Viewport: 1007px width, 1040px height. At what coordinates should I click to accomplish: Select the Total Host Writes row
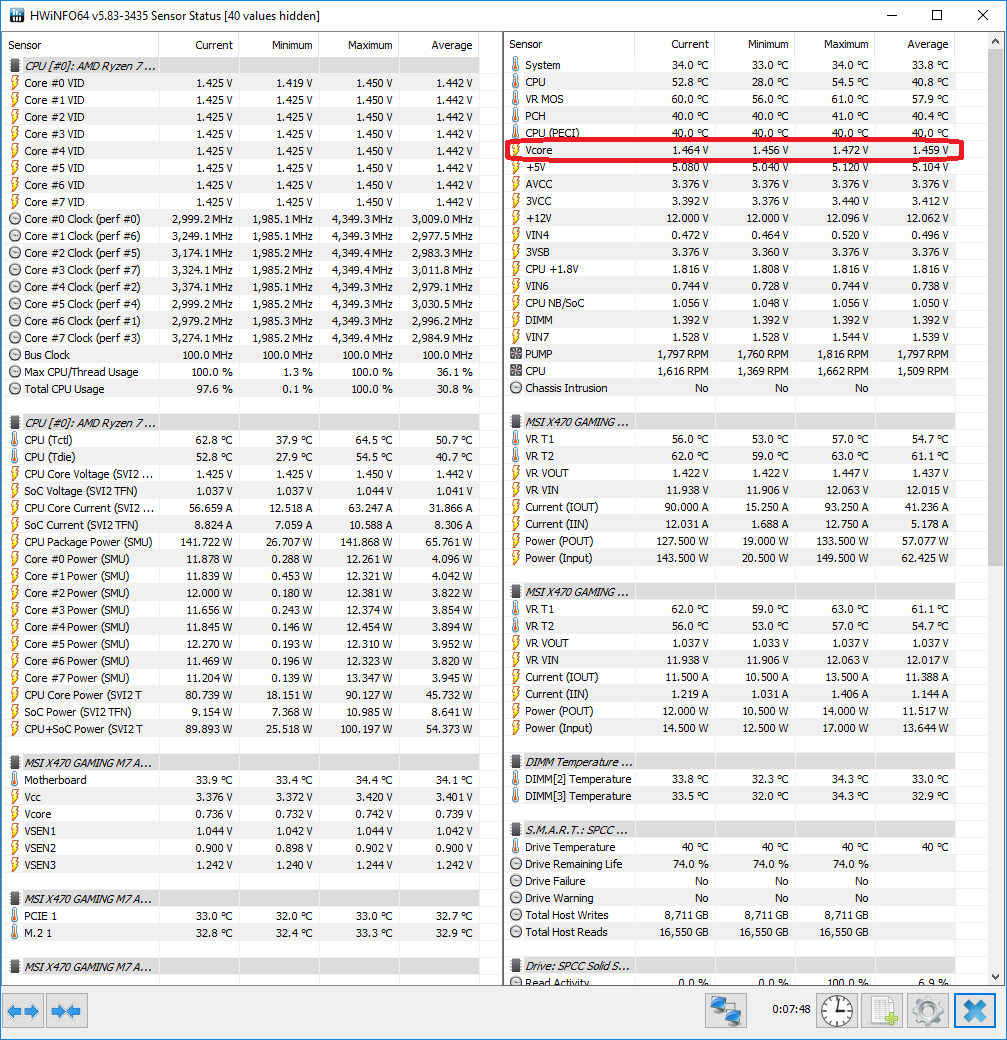point(730,915)
